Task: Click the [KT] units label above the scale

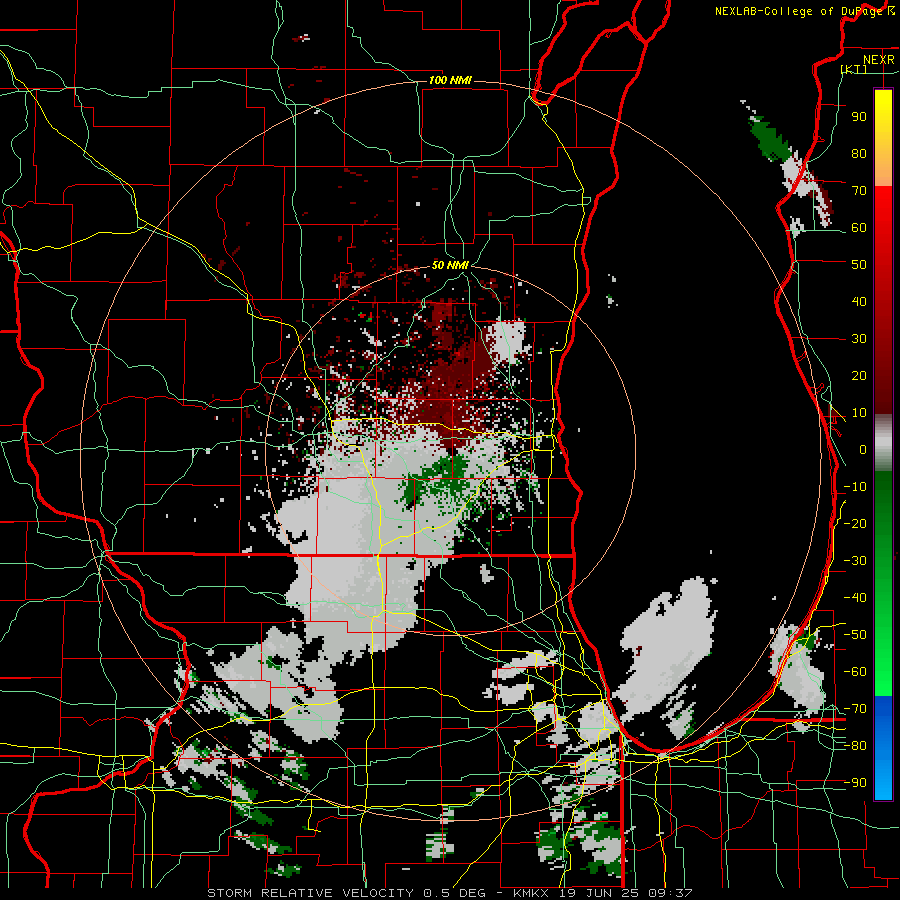Action: coord(854,69)
